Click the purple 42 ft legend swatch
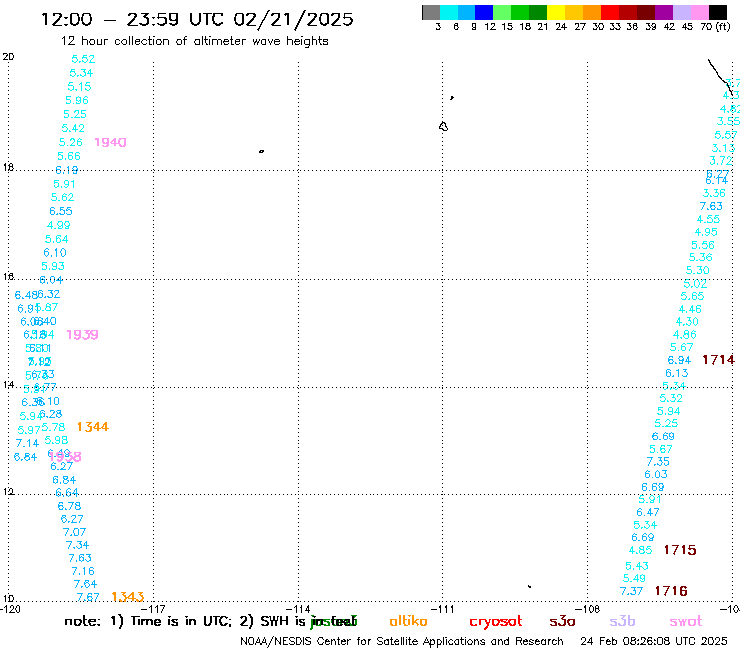740x650 pixels. [664, 12]
